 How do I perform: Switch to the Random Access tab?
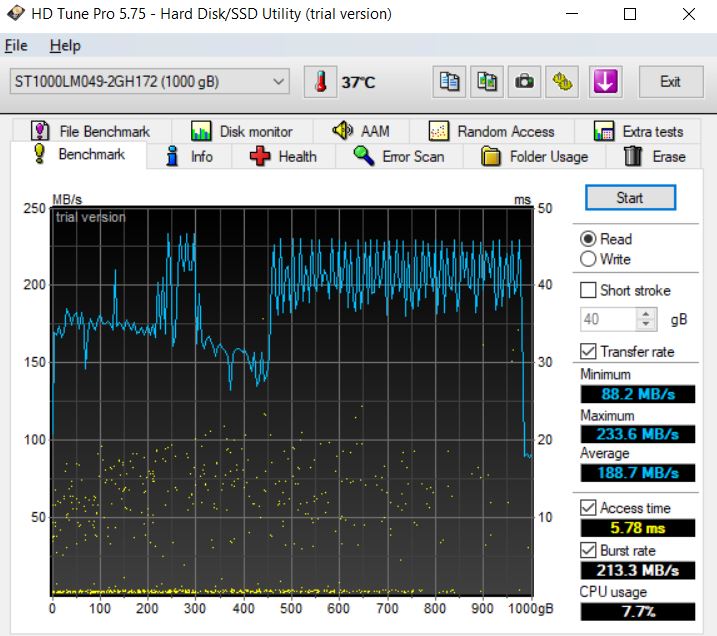click(x=491, y=131)
